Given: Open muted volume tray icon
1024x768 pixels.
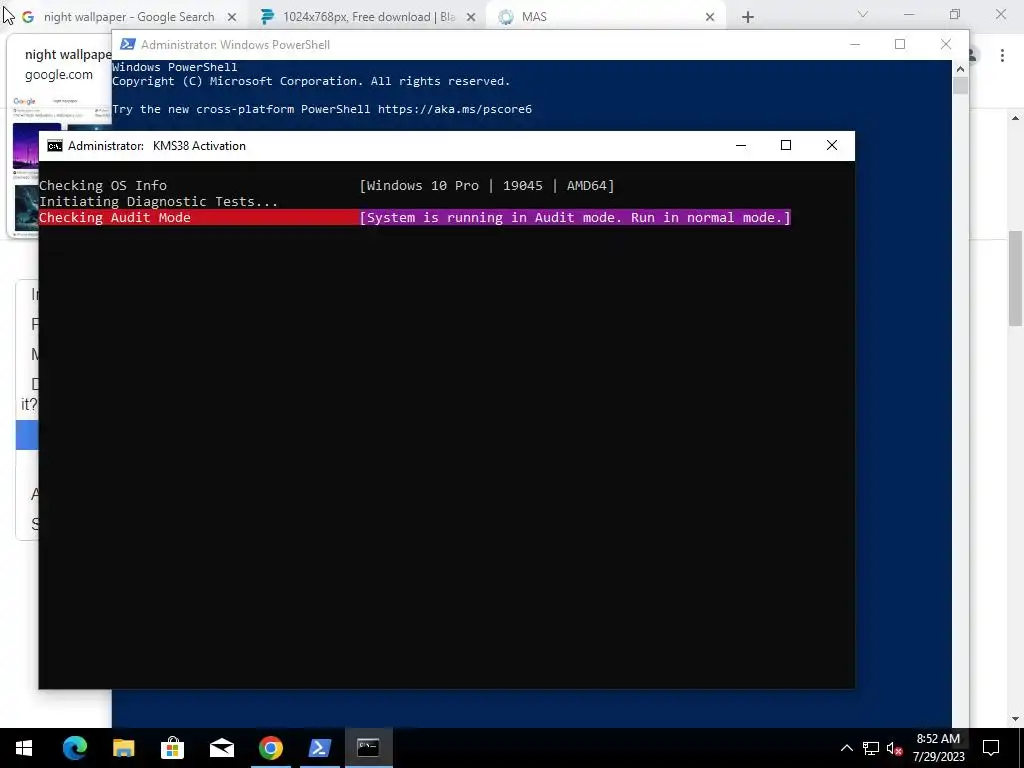Looking at the screenshot, I should 894,748.
